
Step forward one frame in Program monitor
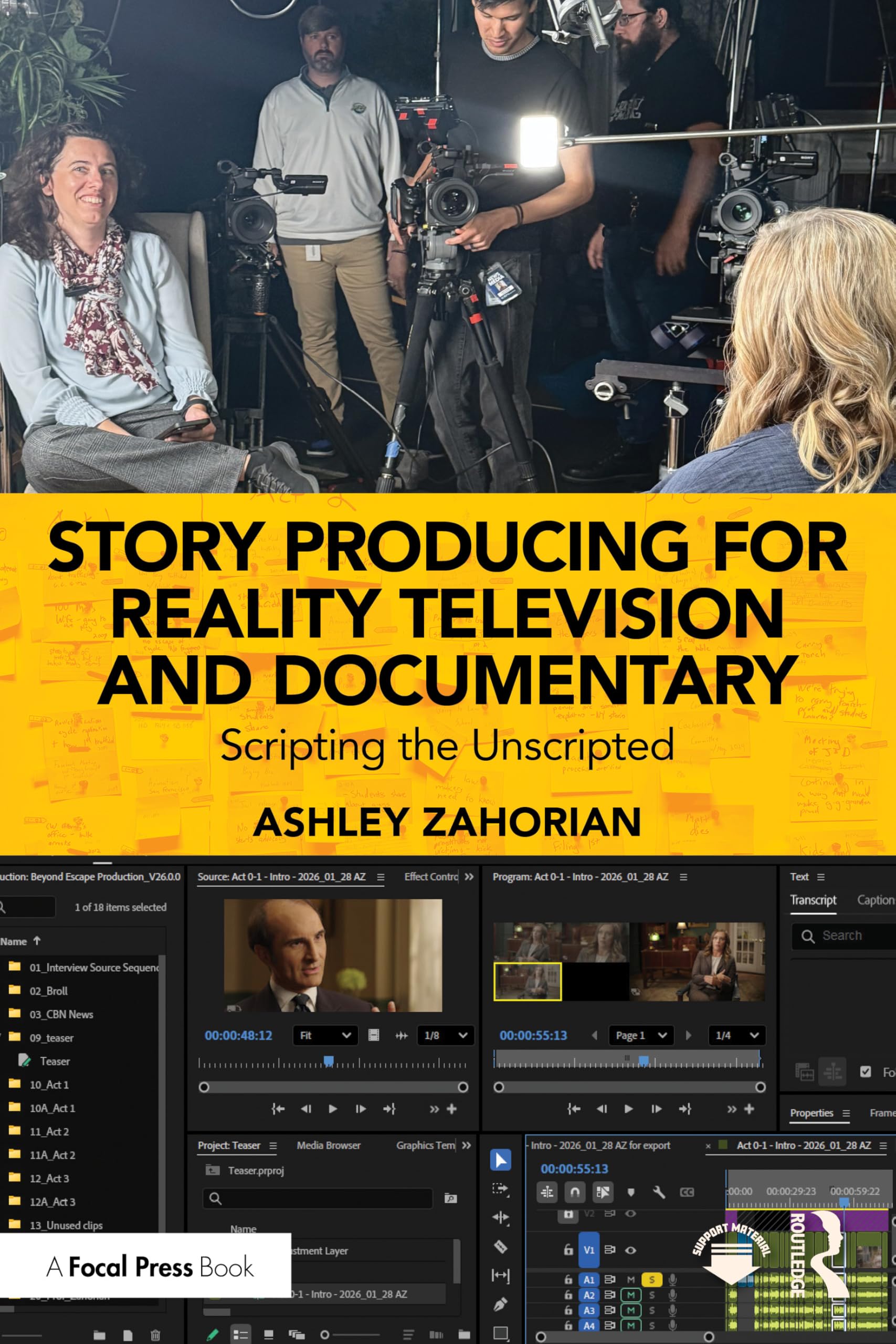click(x=656, y=1109)
